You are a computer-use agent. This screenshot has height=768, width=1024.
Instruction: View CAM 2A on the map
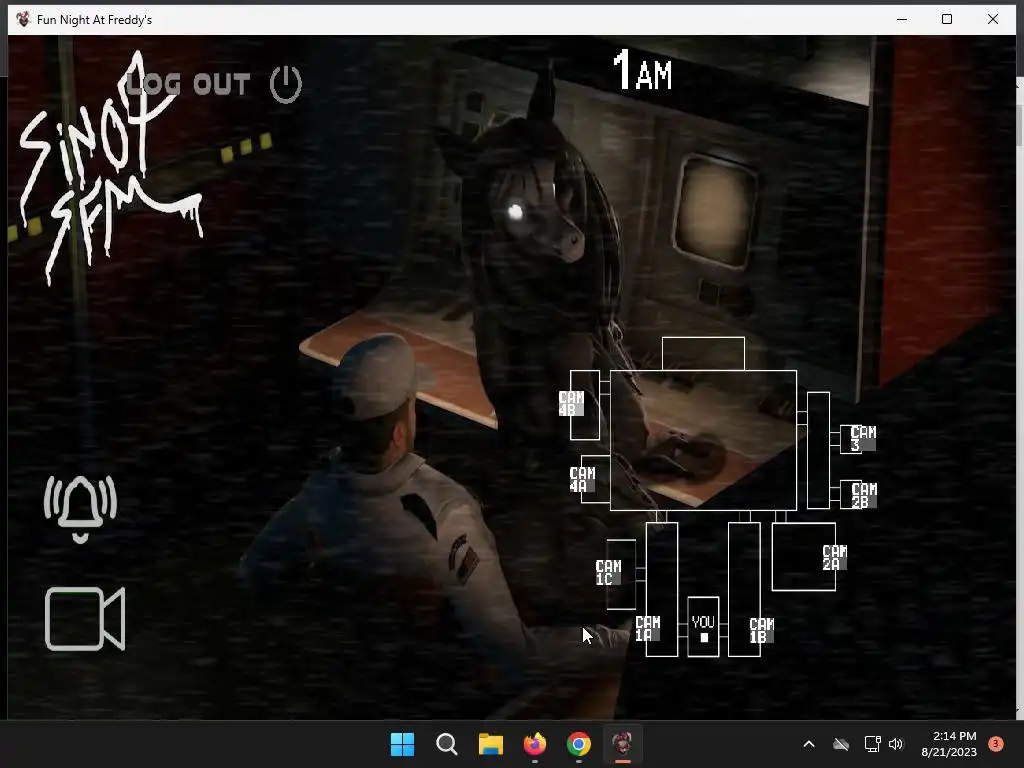pyautogui.click(x=834, y=558)
